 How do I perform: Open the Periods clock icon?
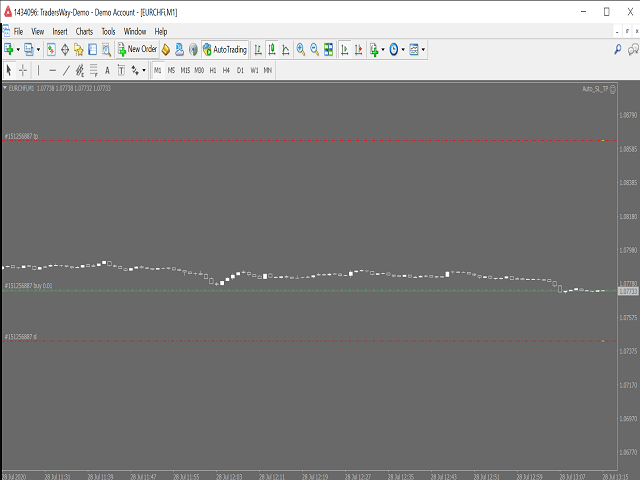(393, 49)
